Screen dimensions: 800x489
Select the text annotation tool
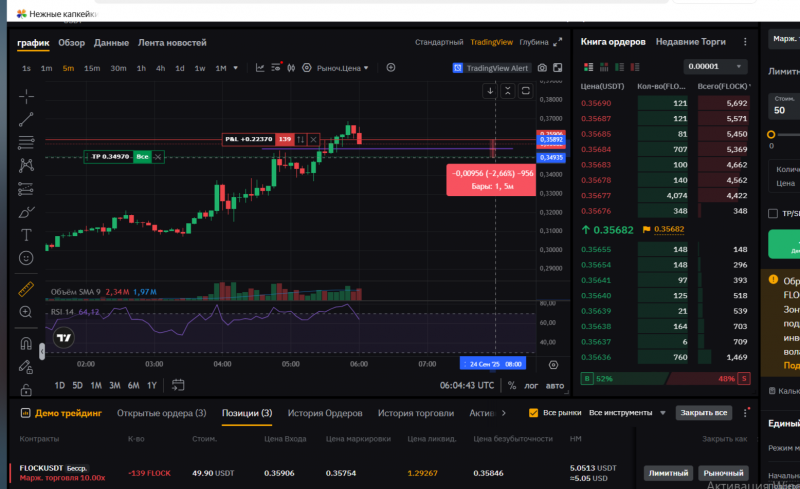(x=27, y=235)
